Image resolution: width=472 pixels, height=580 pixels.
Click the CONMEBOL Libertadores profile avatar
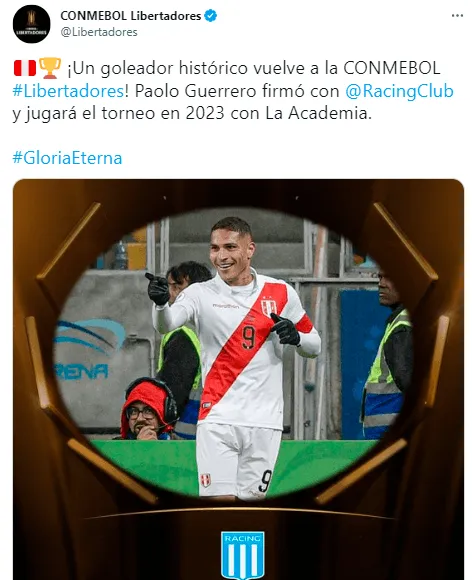pos(31,24)
